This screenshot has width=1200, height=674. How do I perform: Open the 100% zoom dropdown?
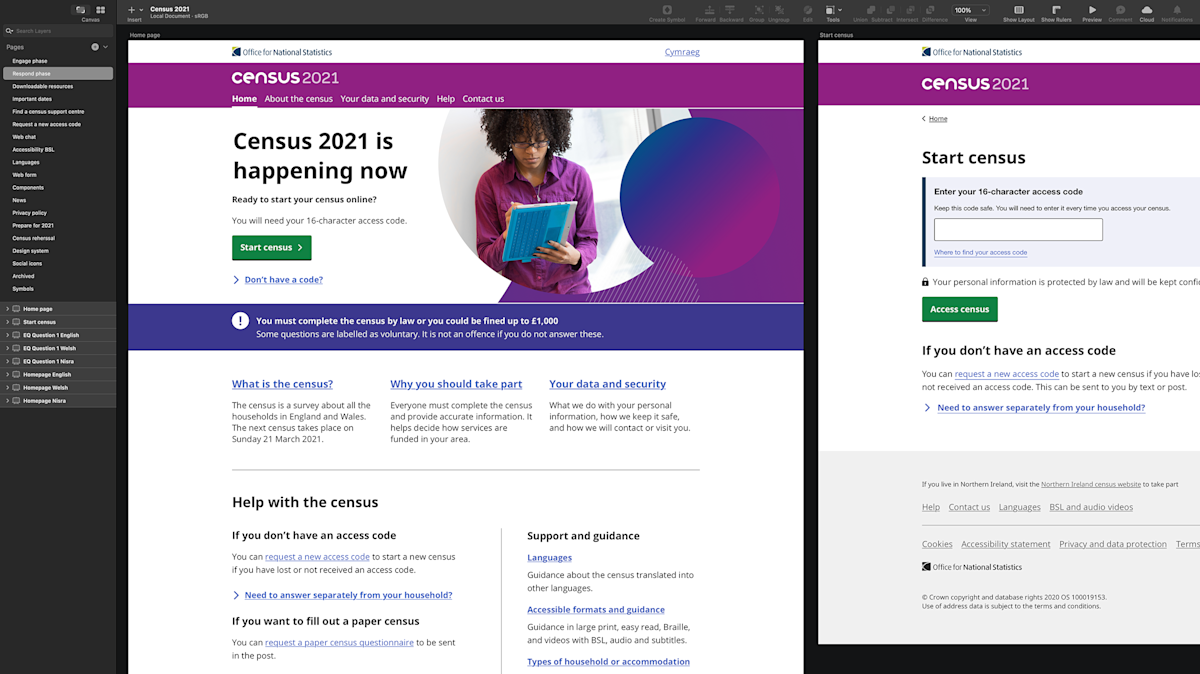tap(970, 10)
